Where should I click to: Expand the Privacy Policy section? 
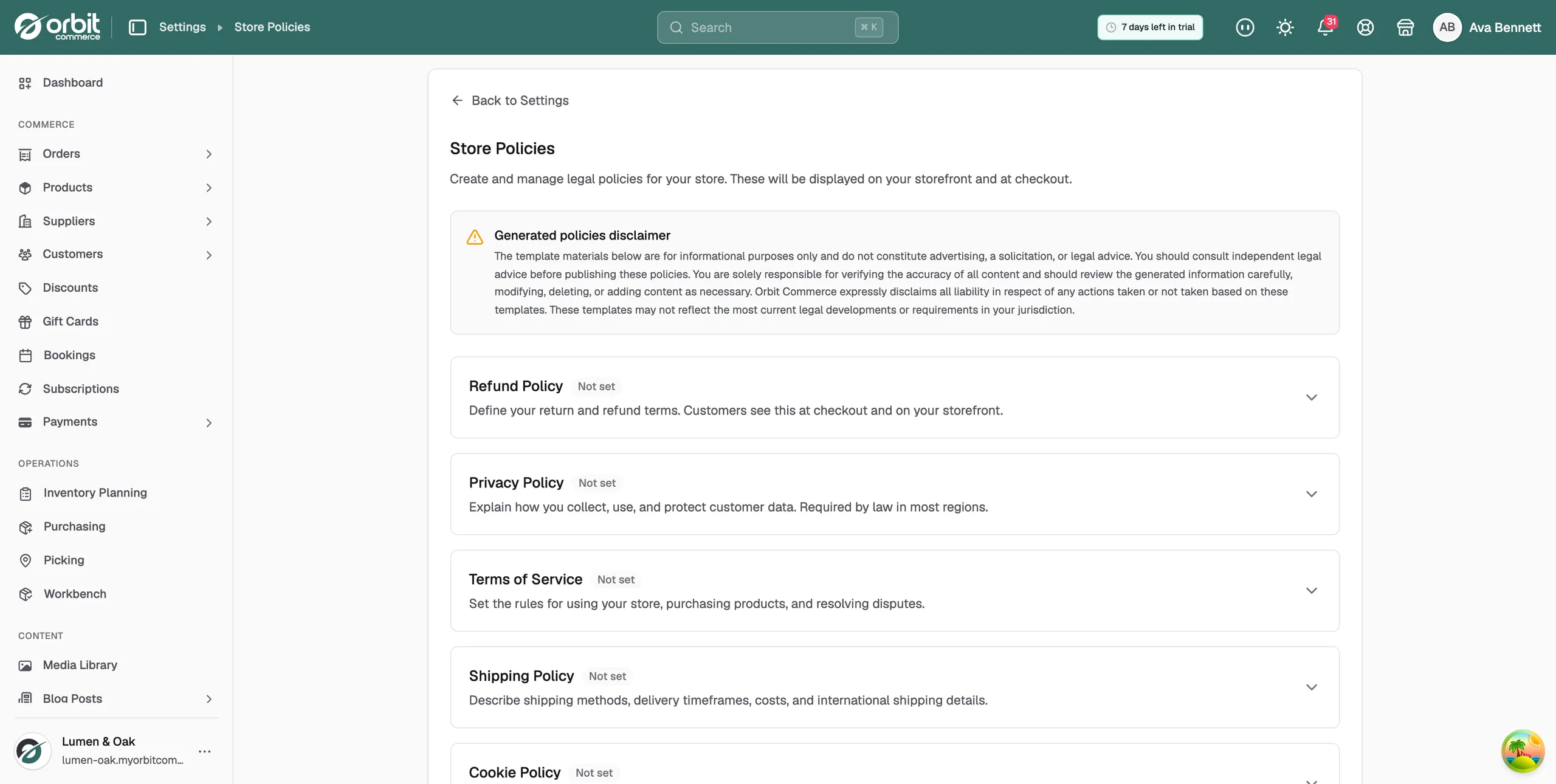tap(1311, 494)
